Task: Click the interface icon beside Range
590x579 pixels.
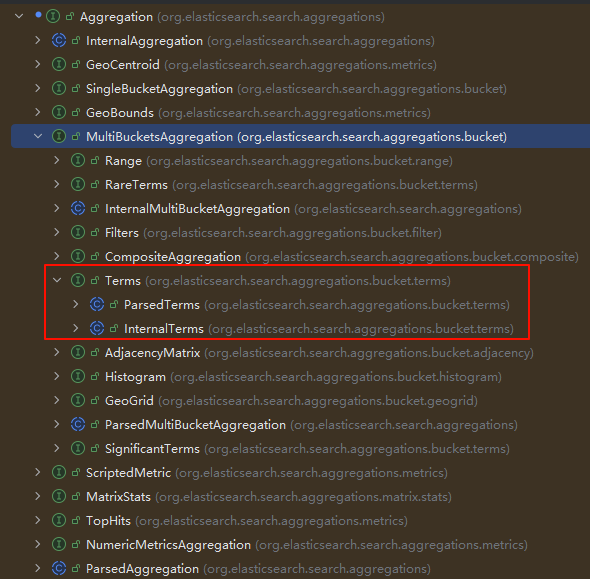Action: pos(78,160)
